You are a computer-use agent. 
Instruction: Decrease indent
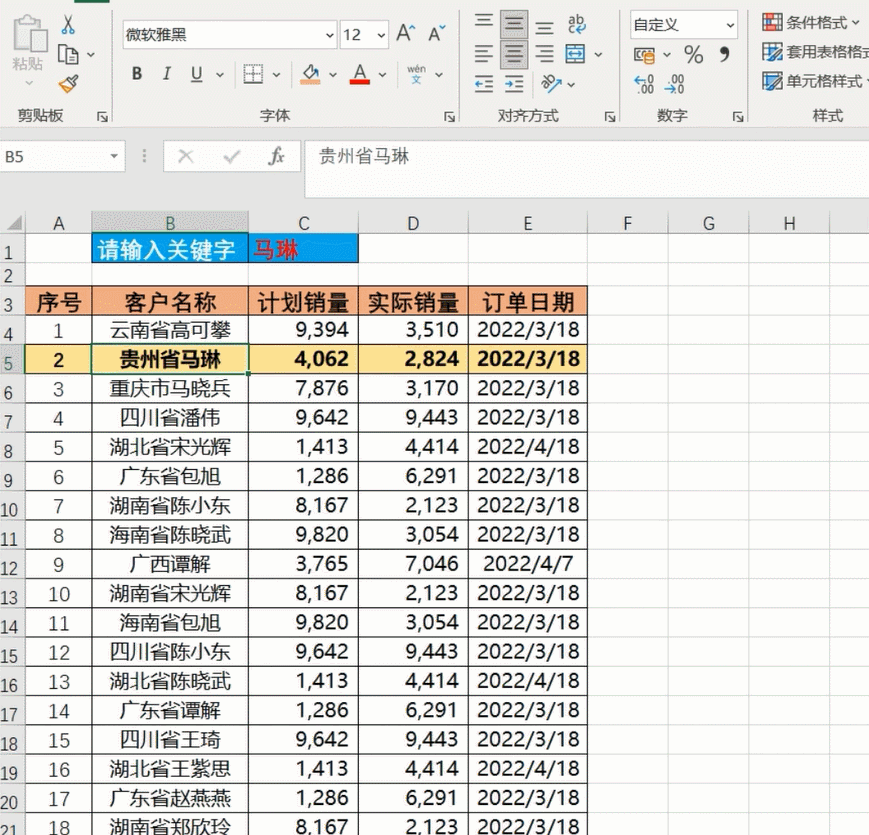pos(484,84)
